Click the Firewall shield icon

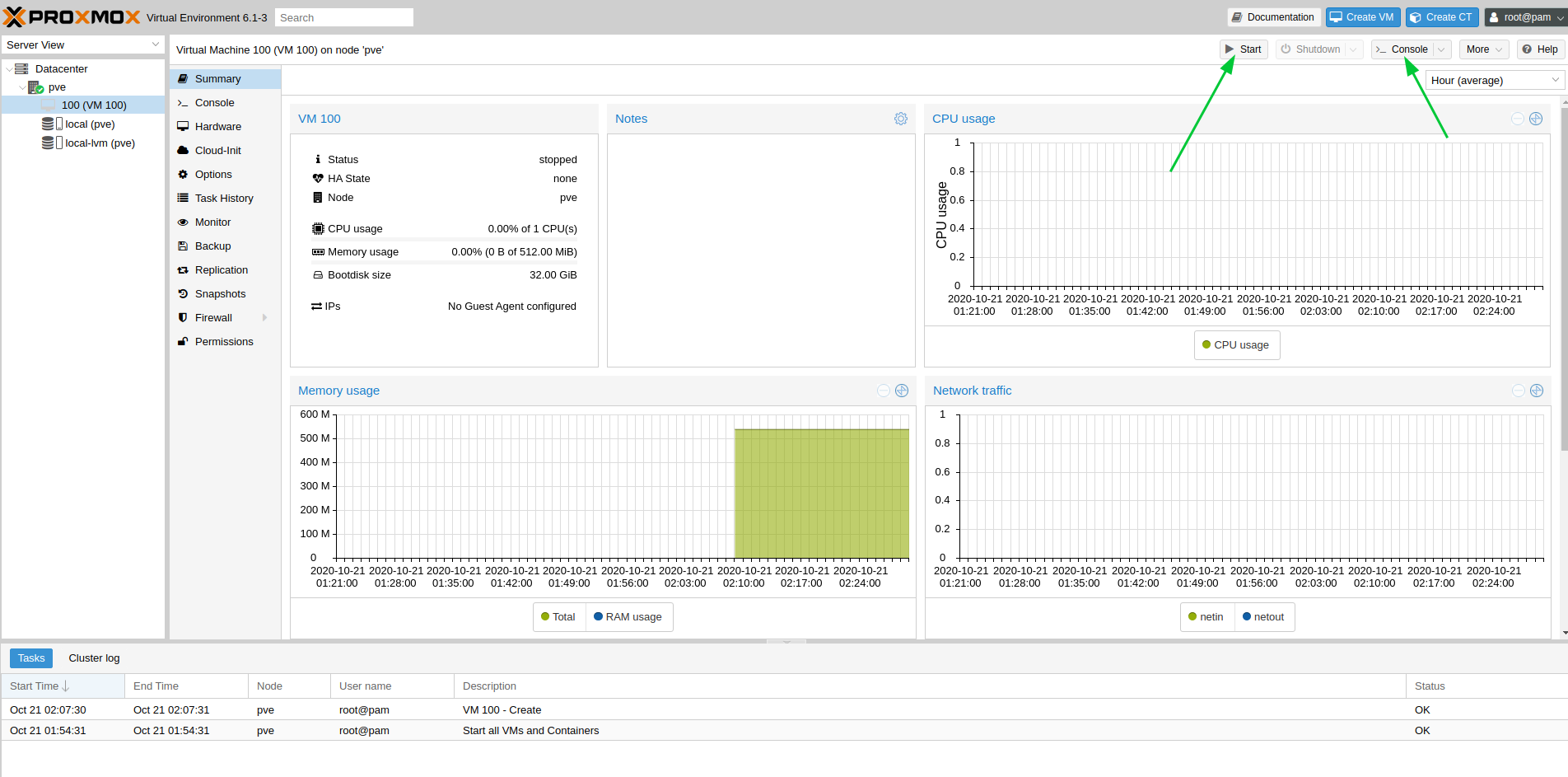(183, 317)
